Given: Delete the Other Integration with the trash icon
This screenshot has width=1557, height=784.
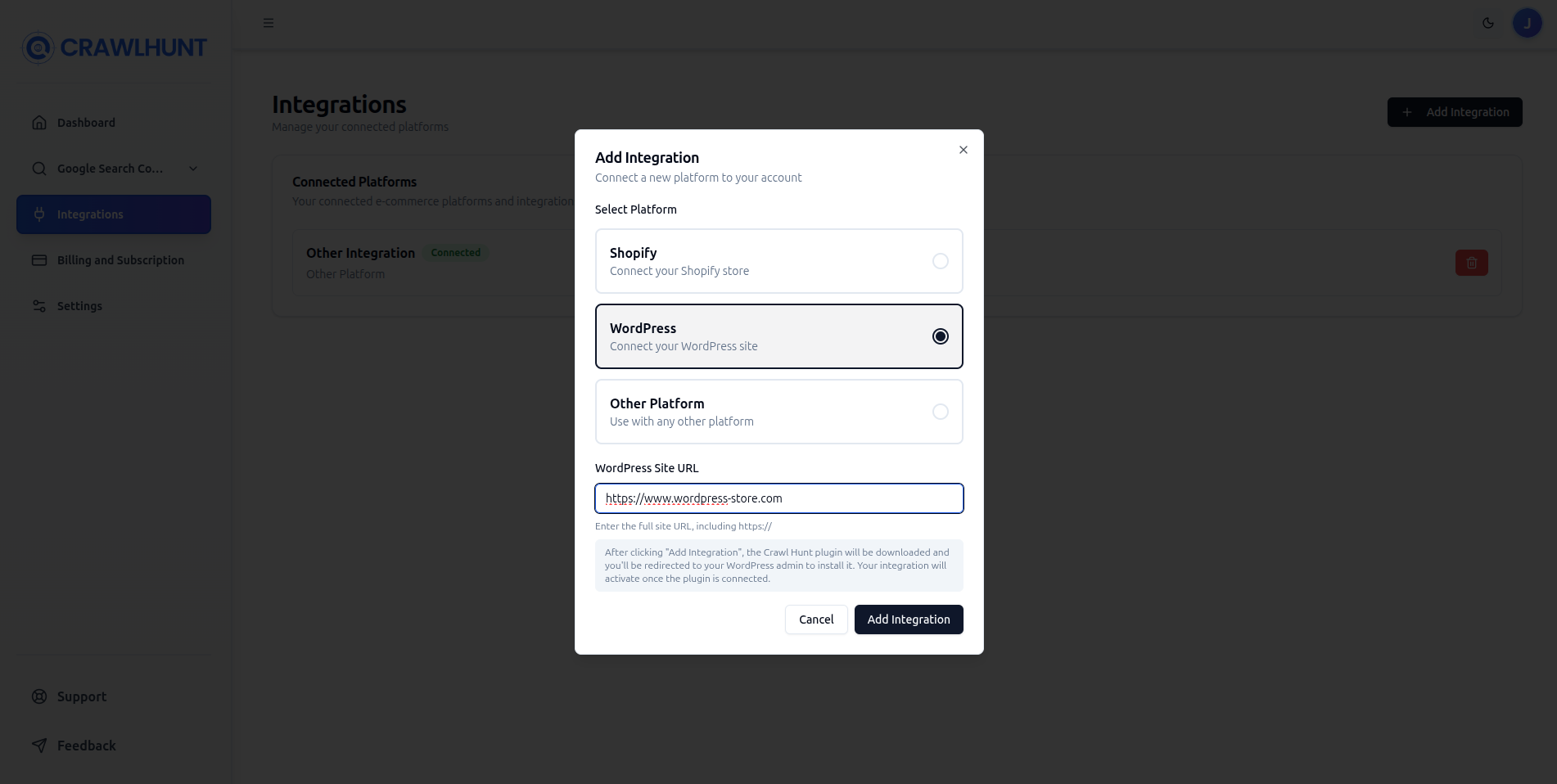Looking at the screenshot, I should (1471, 262).
